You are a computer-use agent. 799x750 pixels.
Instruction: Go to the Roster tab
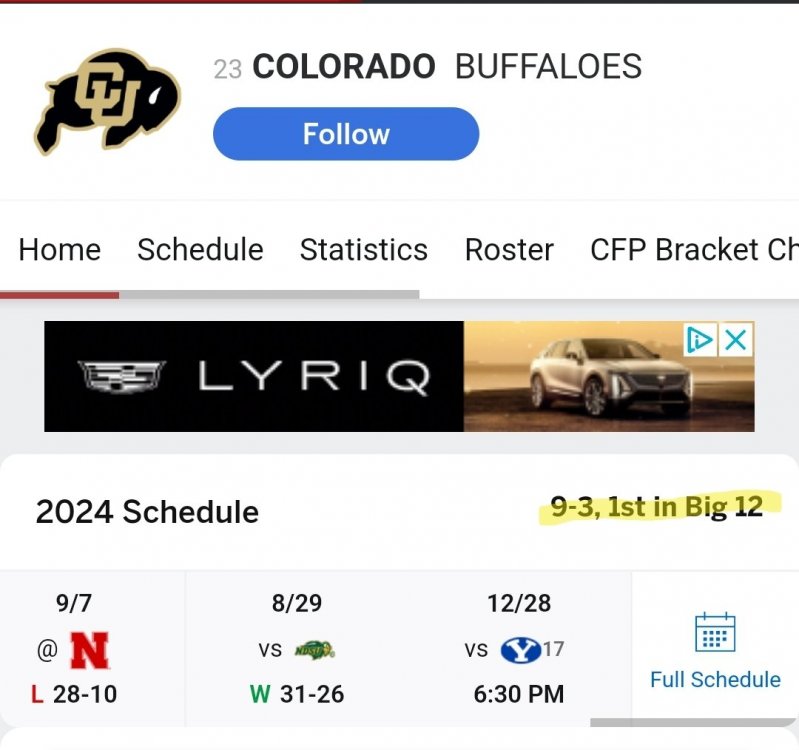coord(509,249)
